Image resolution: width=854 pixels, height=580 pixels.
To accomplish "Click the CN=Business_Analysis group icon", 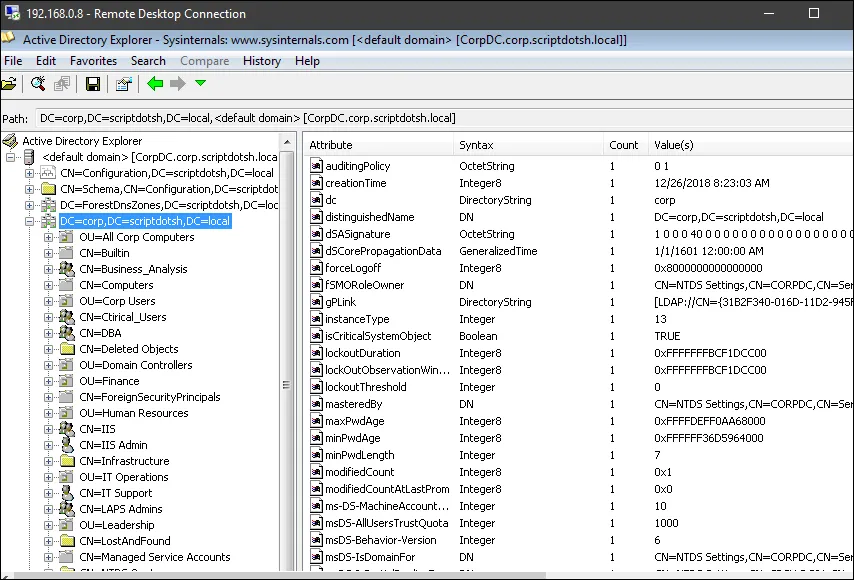I will coord(66,268).
